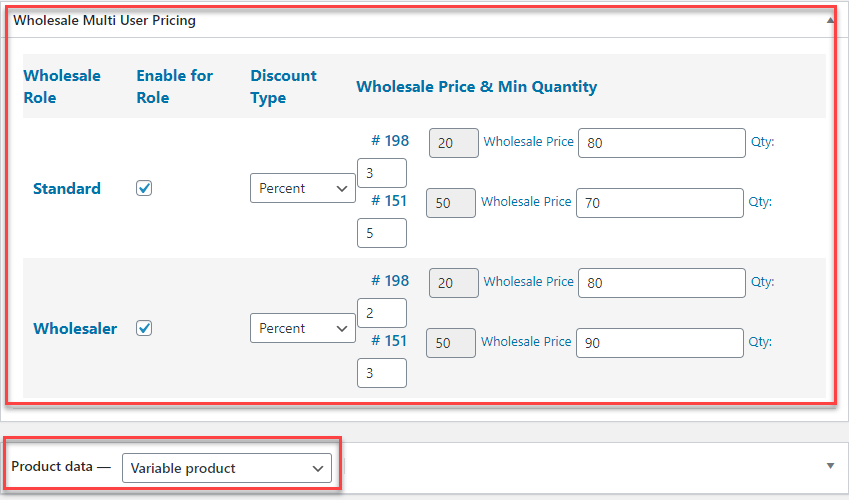Expand the Product data panel arrow
This screenshot has height=500, width=849.
[829, 466]
